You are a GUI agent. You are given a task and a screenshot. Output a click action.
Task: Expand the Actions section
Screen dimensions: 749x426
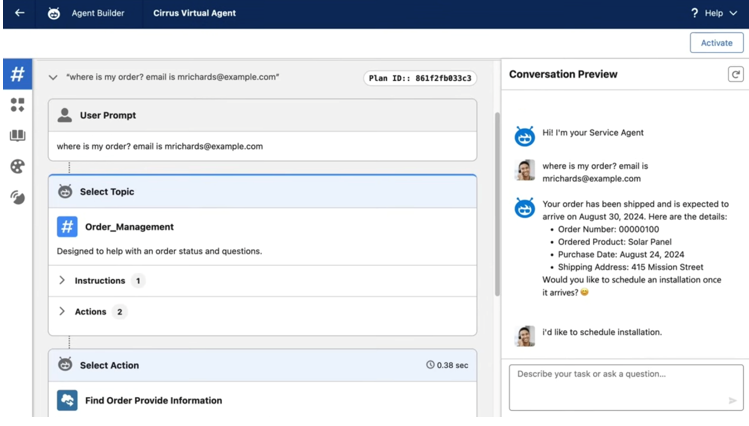(x=62, y=312)
